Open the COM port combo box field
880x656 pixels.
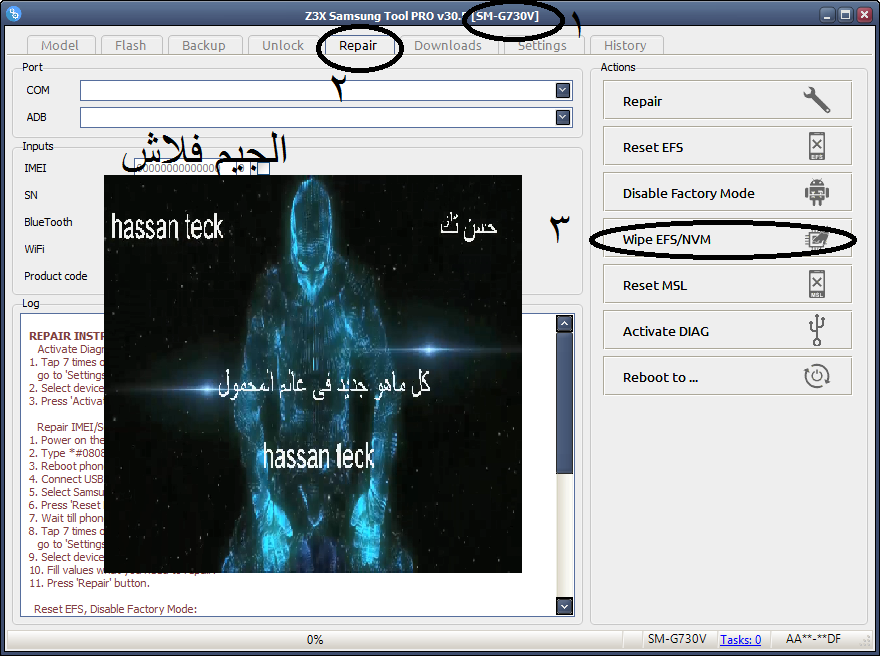click(x=326, y=90)
